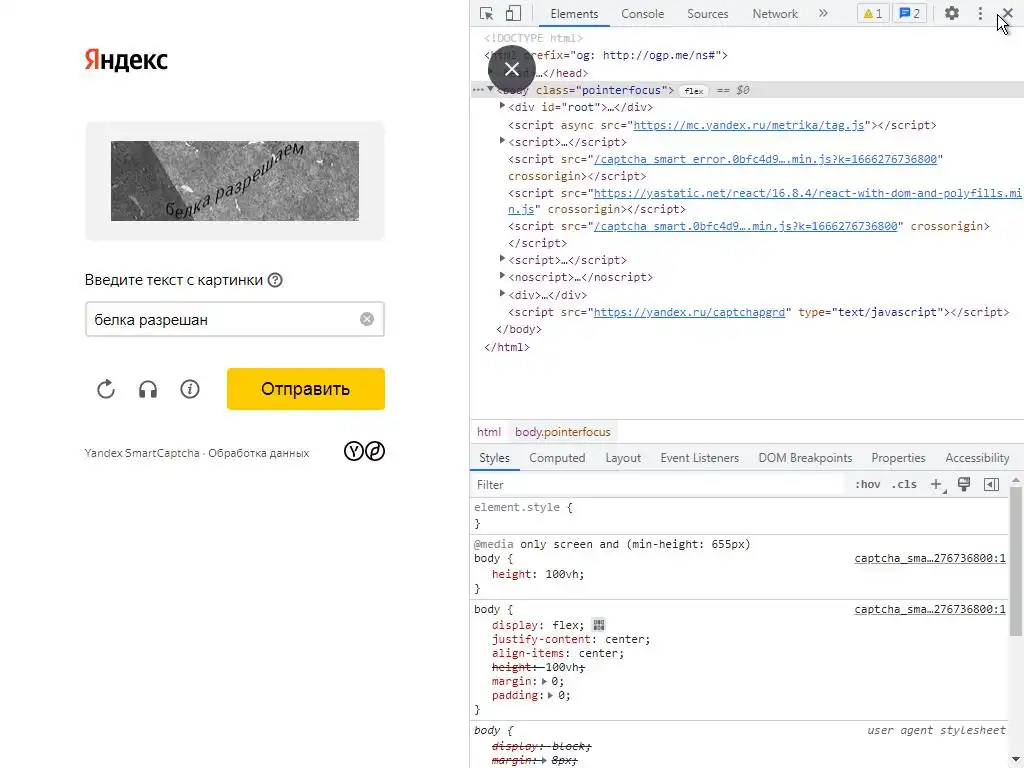Open the Properties tab
This screenshot has height=768, width=1024.
pyautogui.click(x=898, y=458)
